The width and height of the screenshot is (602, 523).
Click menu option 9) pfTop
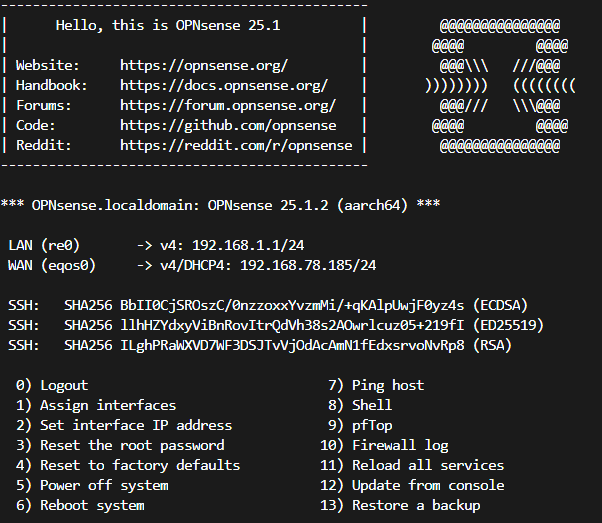(360, 425)
